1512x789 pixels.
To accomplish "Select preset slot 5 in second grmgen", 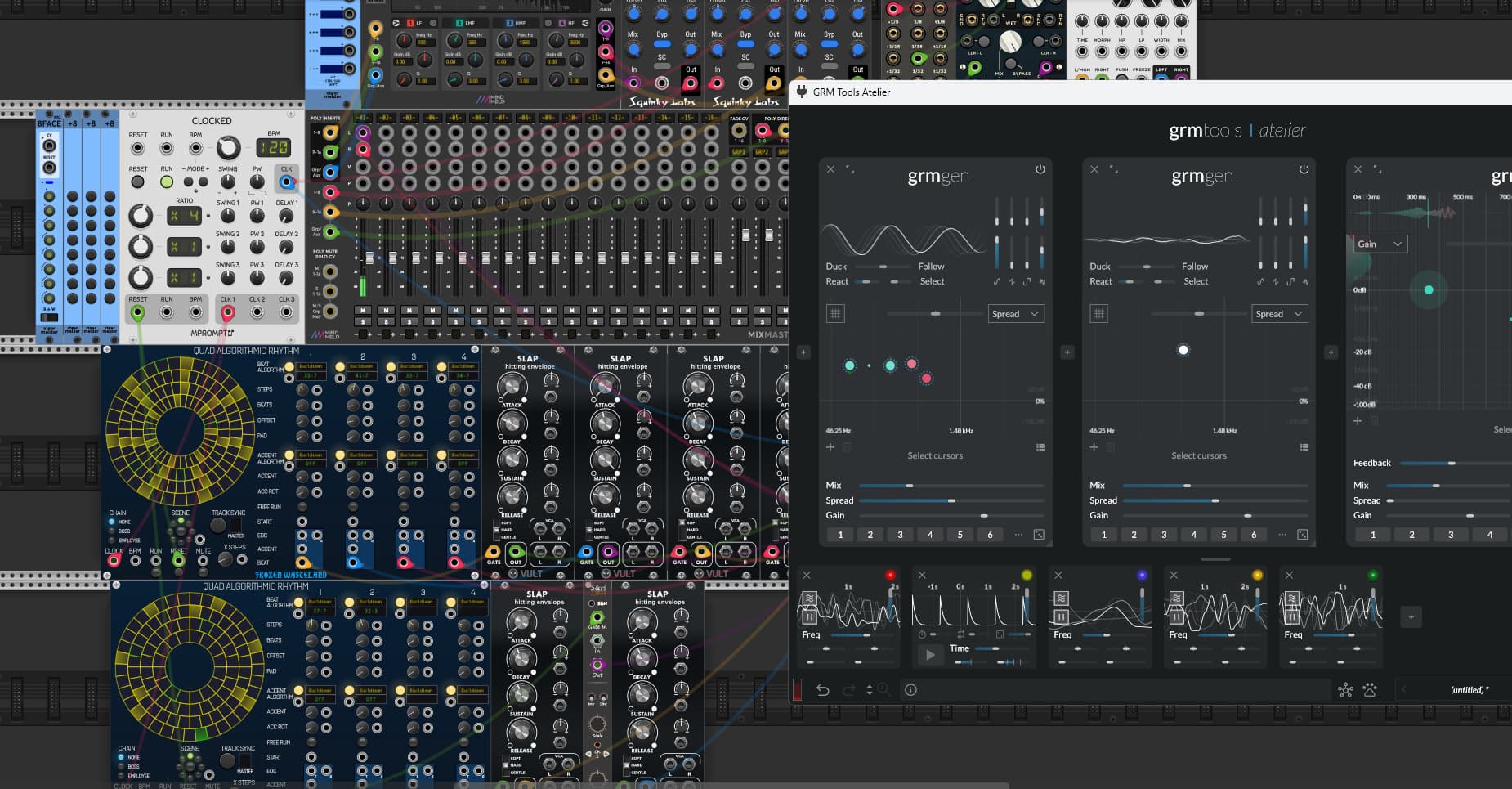I will 1223,535.
